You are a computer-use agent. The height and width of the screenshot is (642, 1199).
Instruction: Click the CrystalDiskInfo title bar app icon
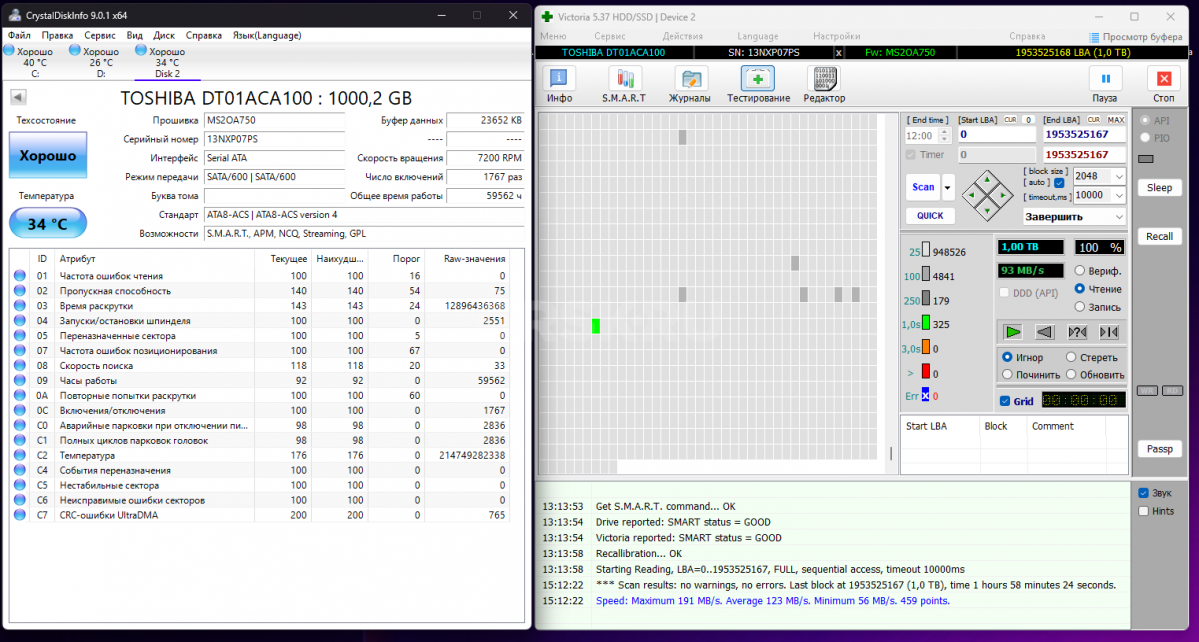[14, 15]
